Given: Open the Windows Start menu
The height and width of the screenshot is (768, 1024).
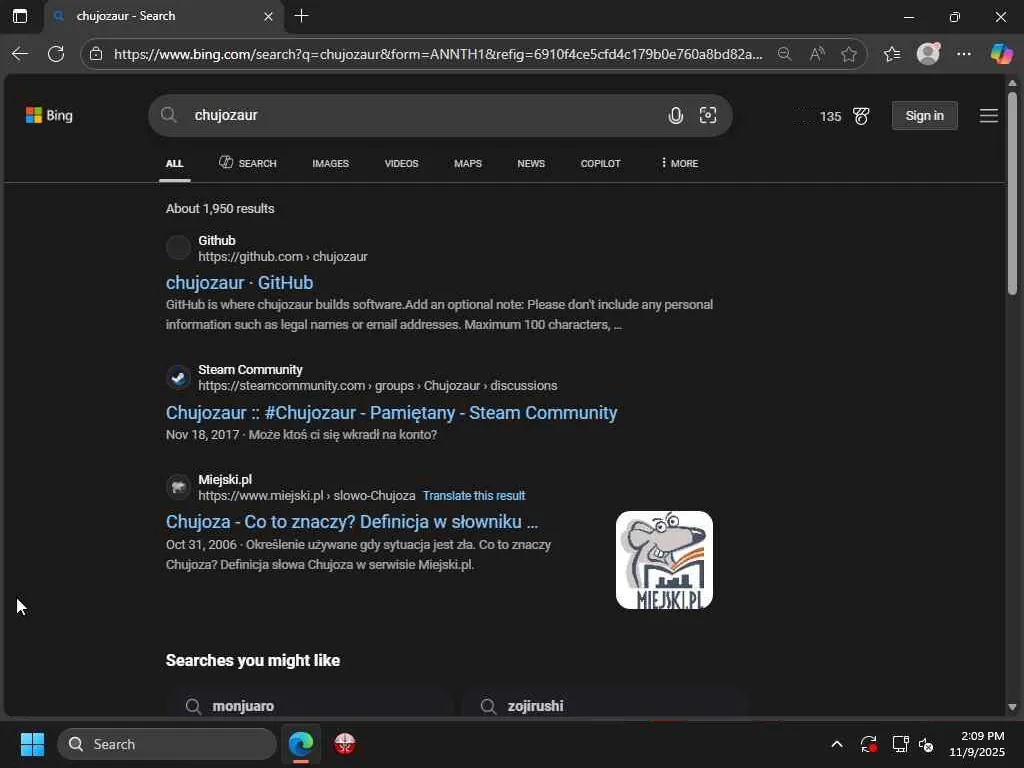Looking at the screenshot, I should coord(32,744).
